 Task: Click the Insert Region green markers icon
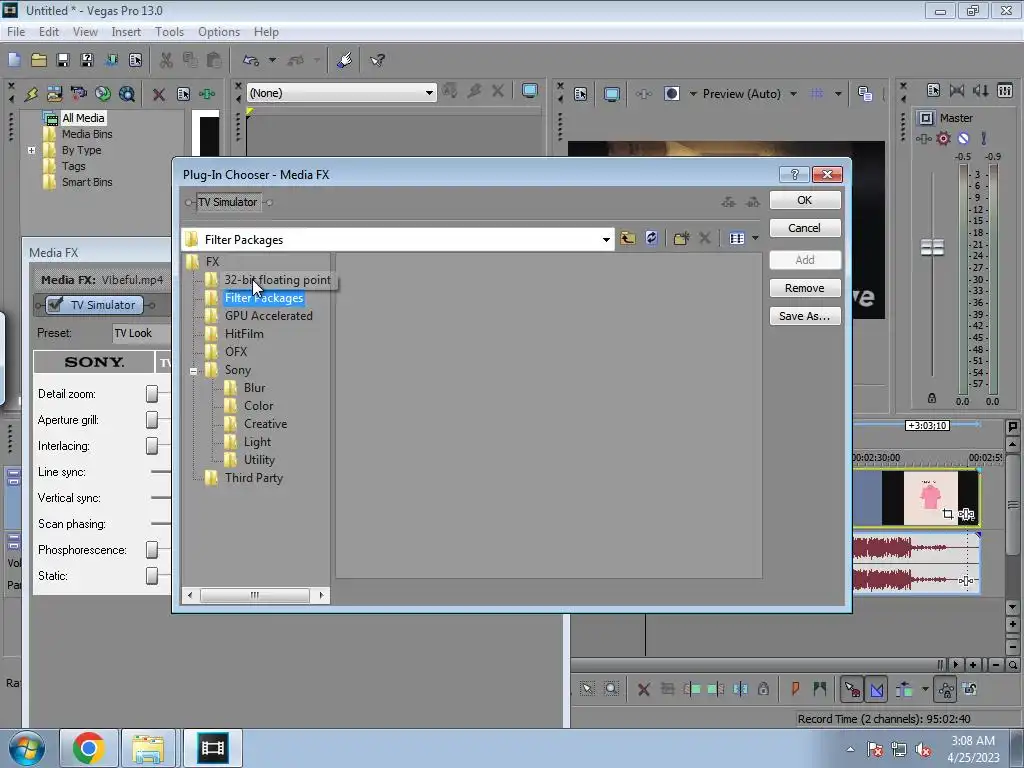click(x=820, y=688)
